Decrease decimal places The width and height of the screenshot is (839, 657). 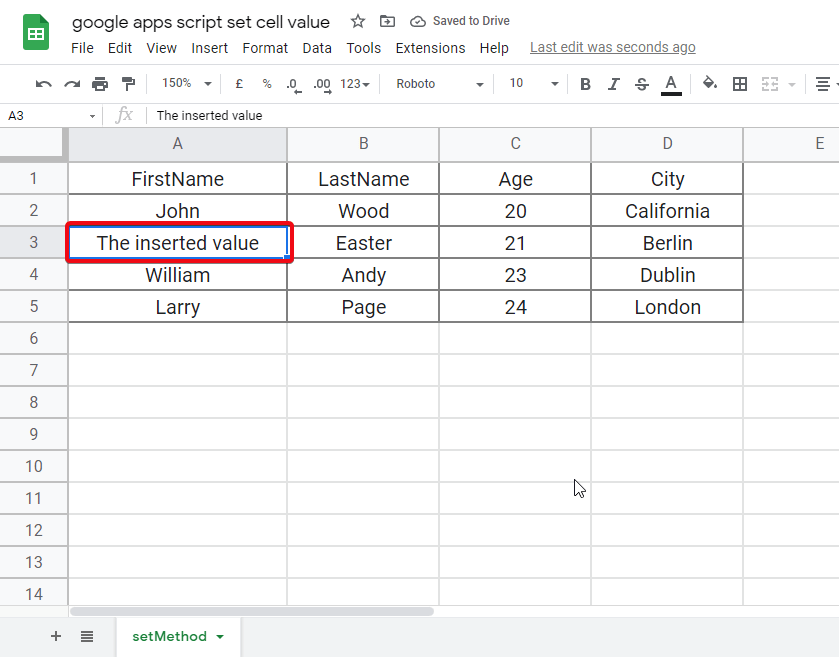click(x=293, y=84)
